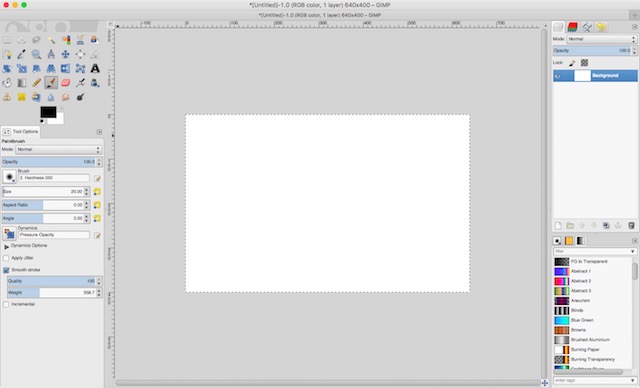Select the Airbrush tool
This screenshot has width=640, height=388.
coord(80,83)
